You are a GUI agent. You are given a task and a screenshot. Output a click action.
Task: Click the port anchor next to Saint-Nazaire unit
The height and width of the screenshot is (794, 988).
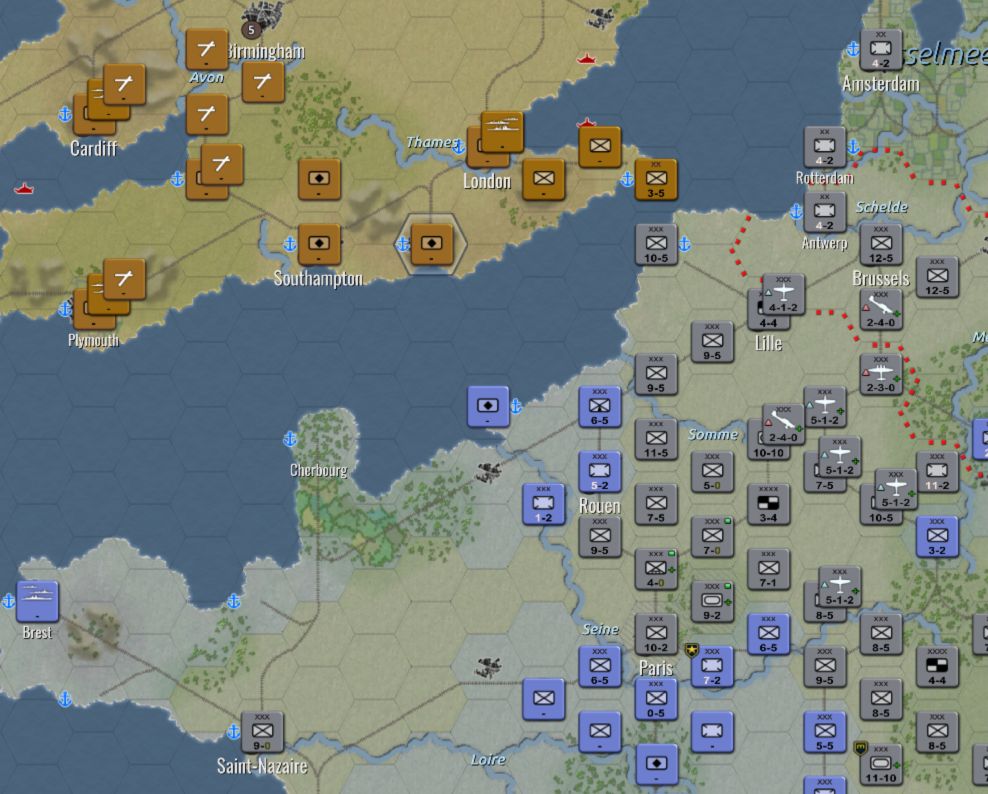coord(233,732)
